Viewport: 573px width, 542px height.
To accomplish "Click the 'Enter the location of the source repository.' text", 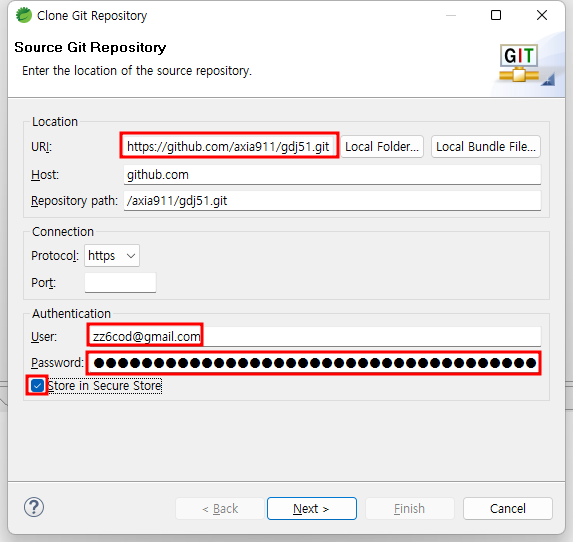I will pyautogui.click(x=137, y=71).
